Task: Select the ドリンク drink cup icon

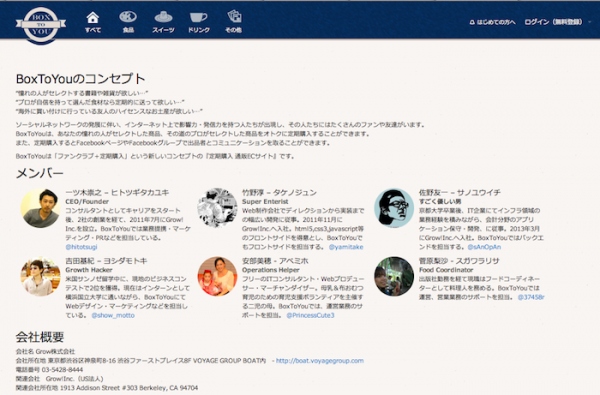Action: [x=199, y=22]
